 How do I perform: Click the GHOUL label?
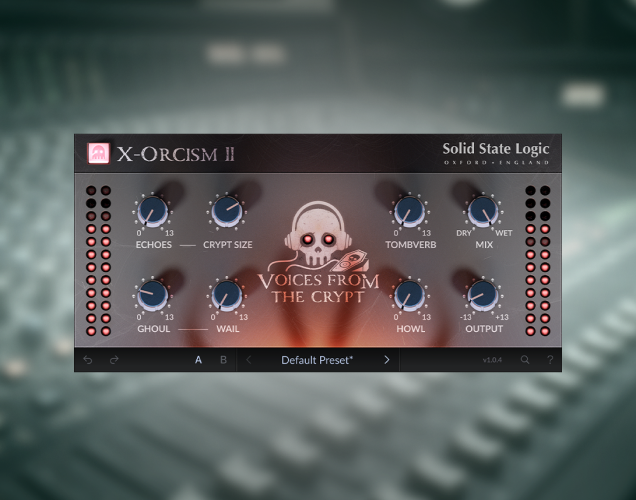(153, 328)
